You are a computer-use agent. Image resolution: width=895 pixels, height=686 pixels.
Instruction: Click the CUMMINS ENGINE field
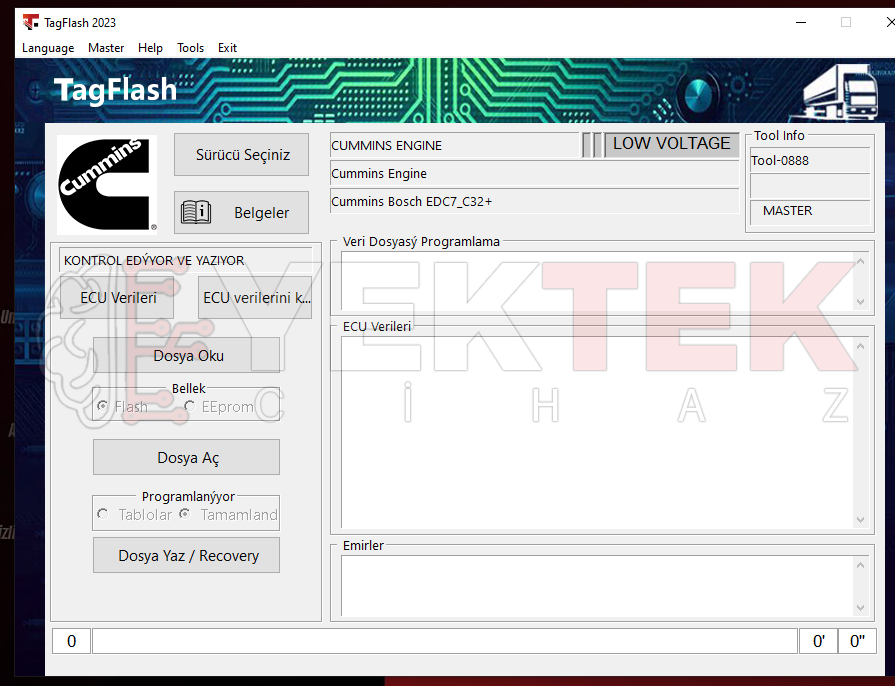click(454, 146)
